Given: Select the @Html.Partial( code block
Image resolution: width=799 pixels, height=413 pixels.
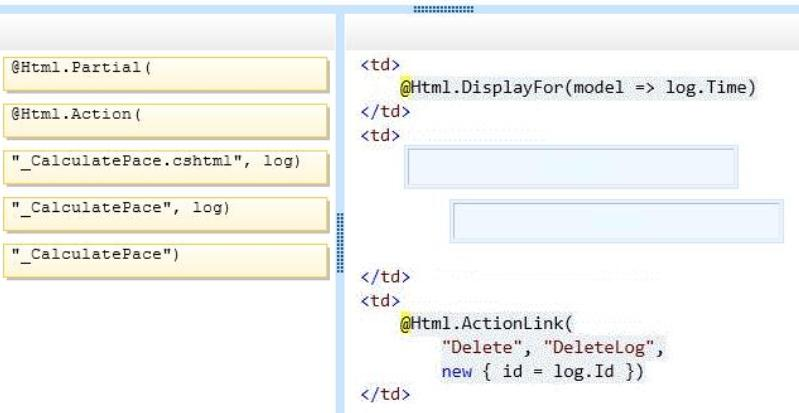Looking at the screenshot, I should 166,74.
